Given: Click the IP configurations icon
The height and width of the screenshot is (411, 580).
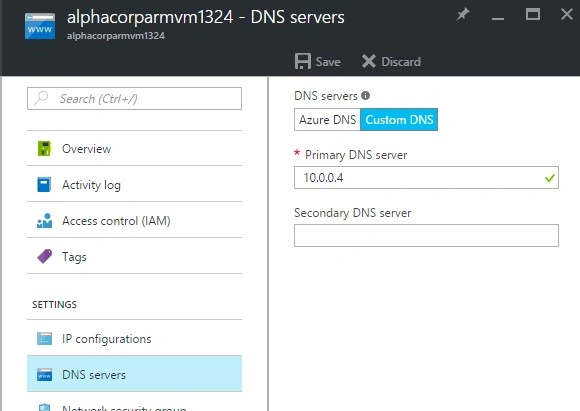Looking at the screenshot, I should click(44, 338).
